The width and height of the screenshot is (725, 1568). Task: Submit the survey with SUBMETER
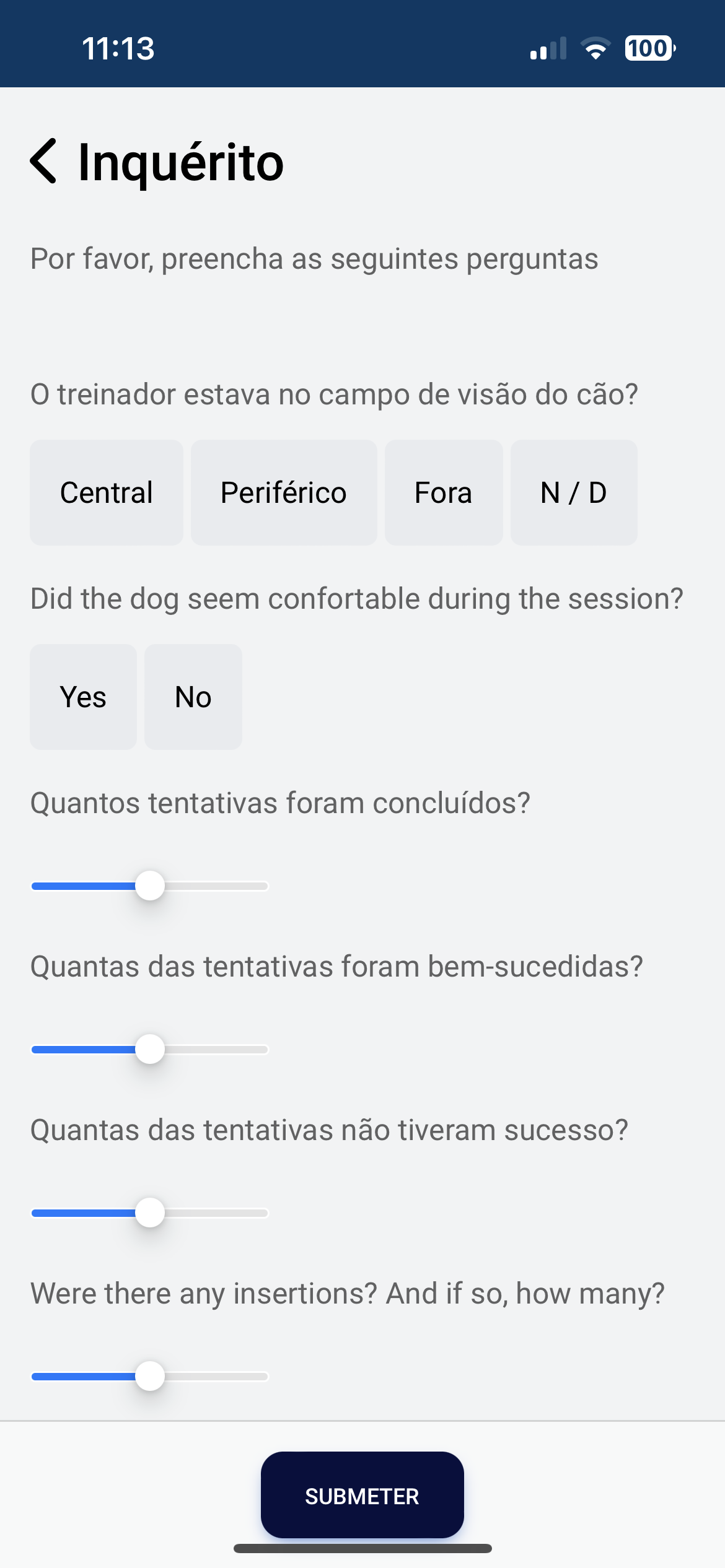click(362, 1496)
